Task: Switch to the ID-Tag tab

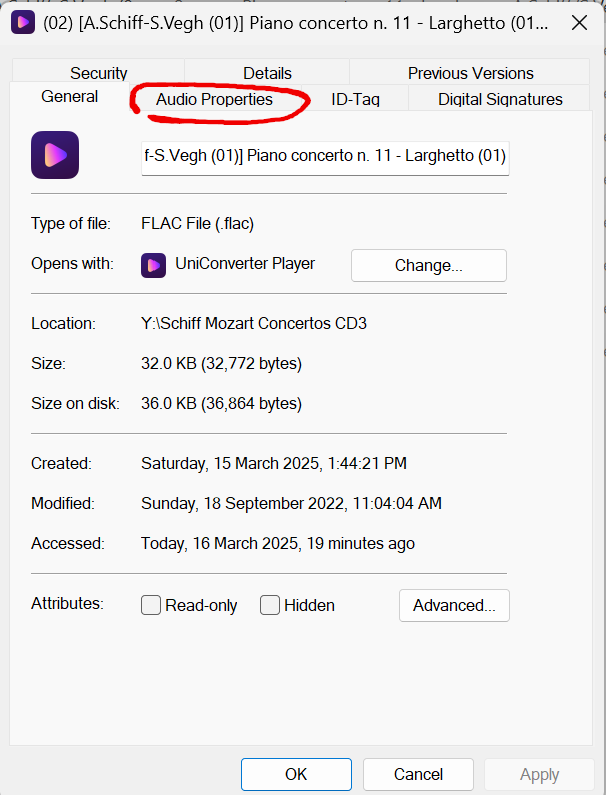Action: 355,99
